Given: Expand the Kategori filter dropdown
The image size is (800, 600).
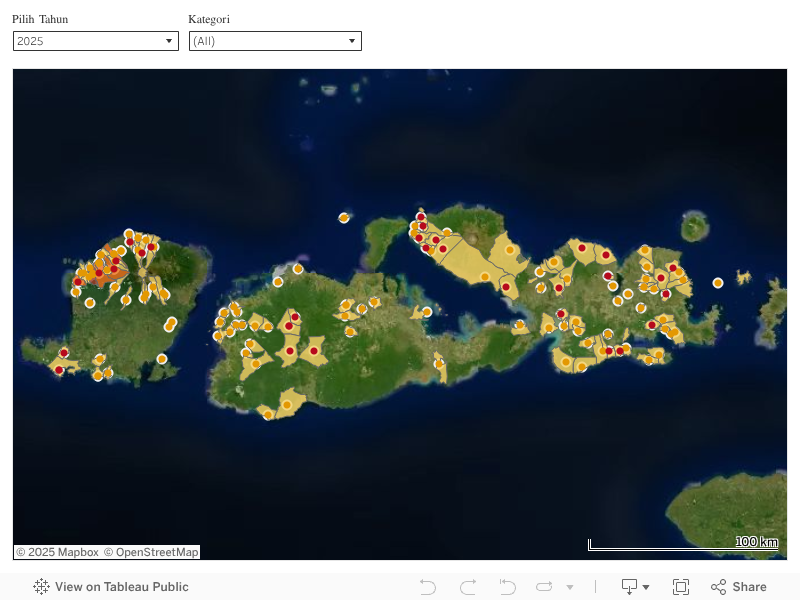Looking at the screenshot, I should tap(351, 41).
